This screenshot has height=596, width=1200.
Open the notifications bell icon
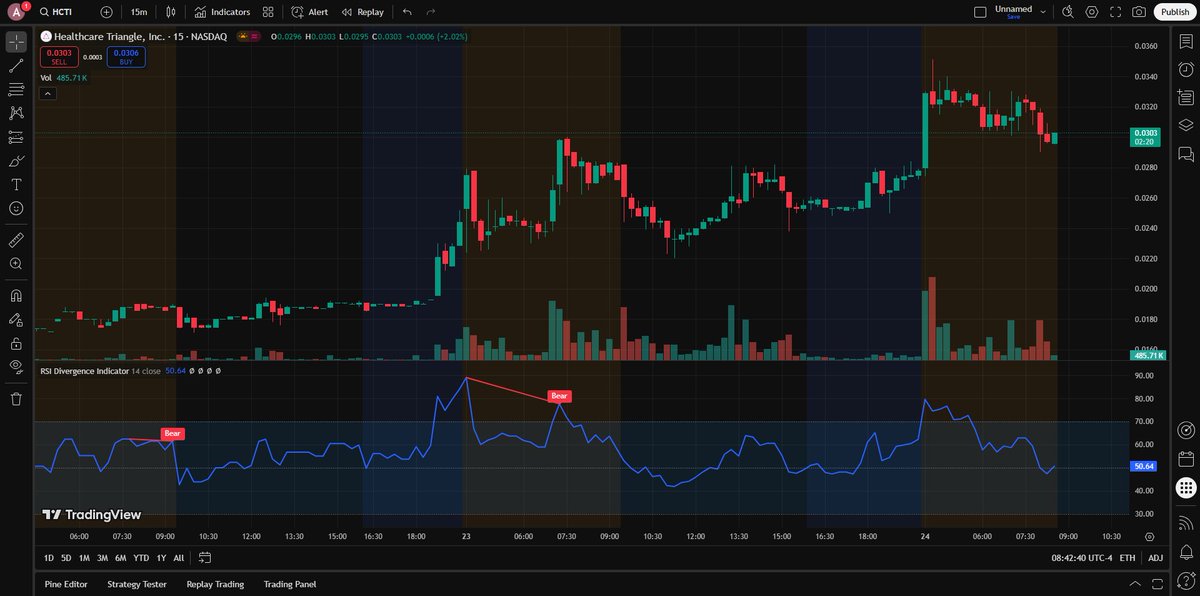click(x=1186, y=552)
